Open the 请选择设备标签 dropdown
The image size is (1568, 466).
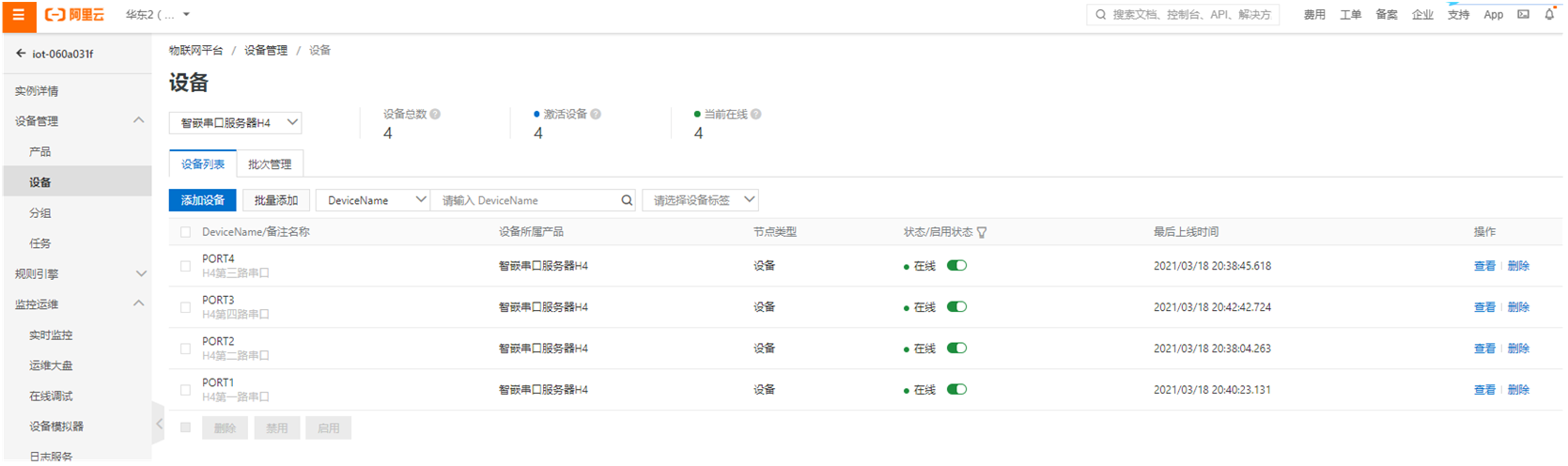[700, 200]
